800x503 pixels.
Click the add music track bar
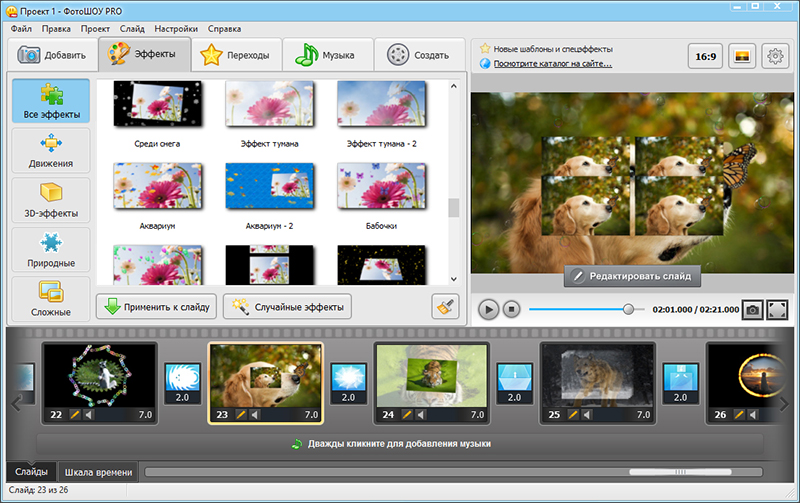pyautogui.click(x=399, y=444)
